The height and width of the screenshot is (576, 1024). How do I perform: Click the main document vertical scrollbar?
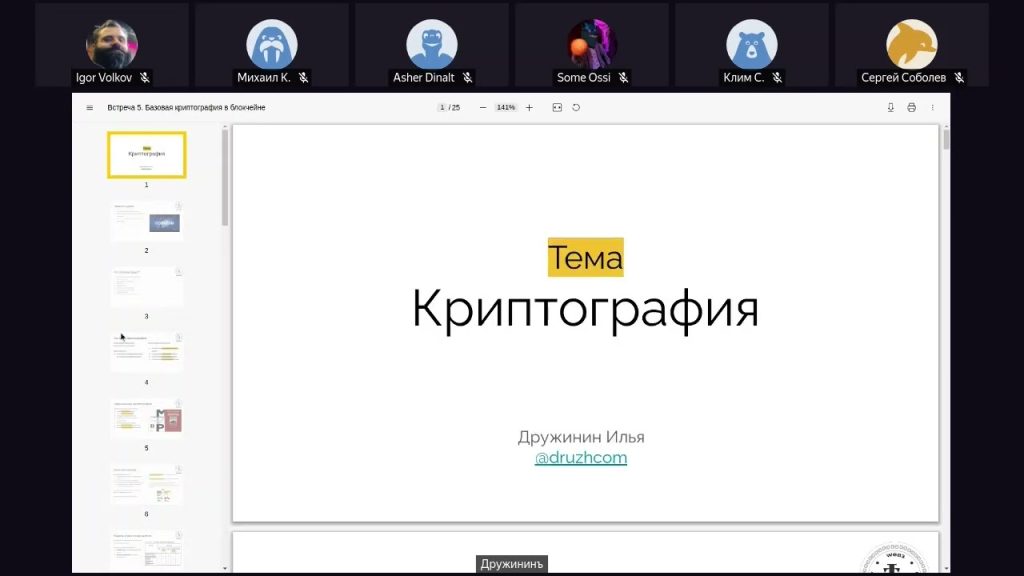tap(946, 140)
